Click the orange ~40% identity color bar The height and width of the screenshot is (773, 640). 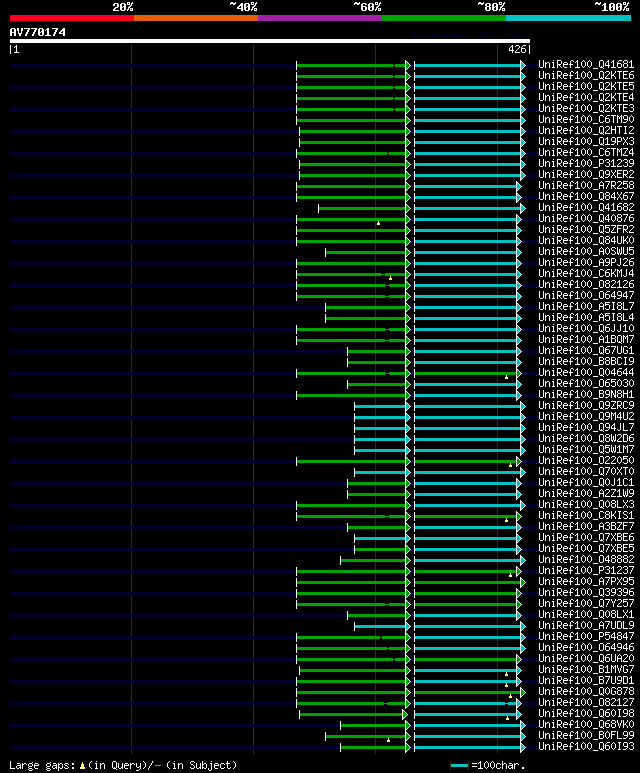tap(196, 18)
